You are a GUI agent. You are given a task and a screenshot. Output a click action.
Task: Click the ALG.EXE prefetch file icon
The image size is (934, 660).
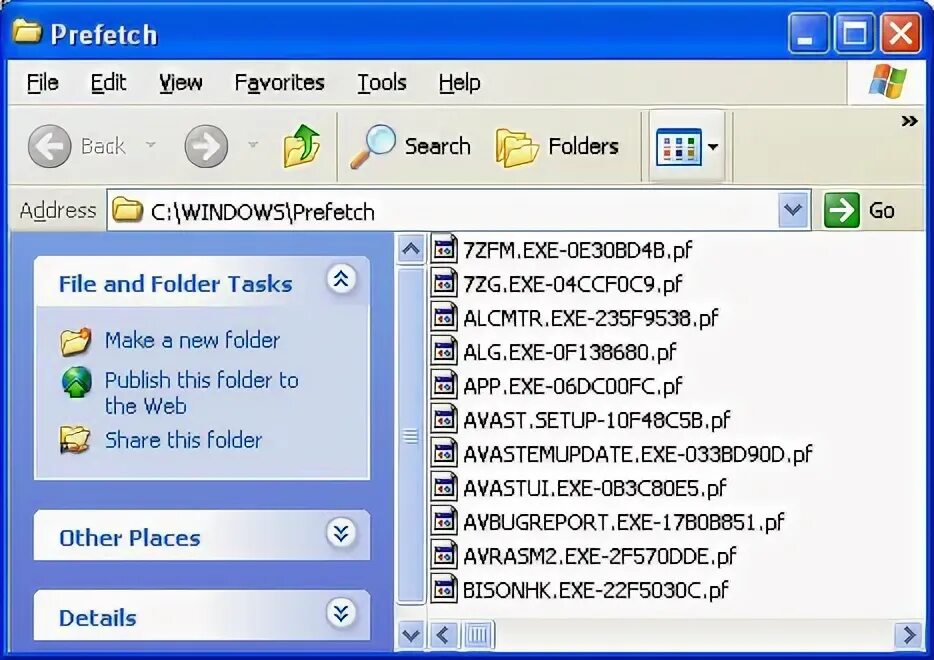point(444,351)
